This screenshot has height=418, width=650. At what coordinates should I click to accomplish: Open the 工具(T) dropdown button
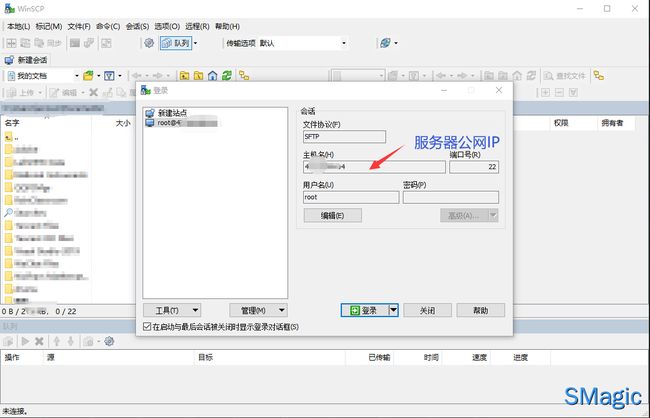coord(172,310)
